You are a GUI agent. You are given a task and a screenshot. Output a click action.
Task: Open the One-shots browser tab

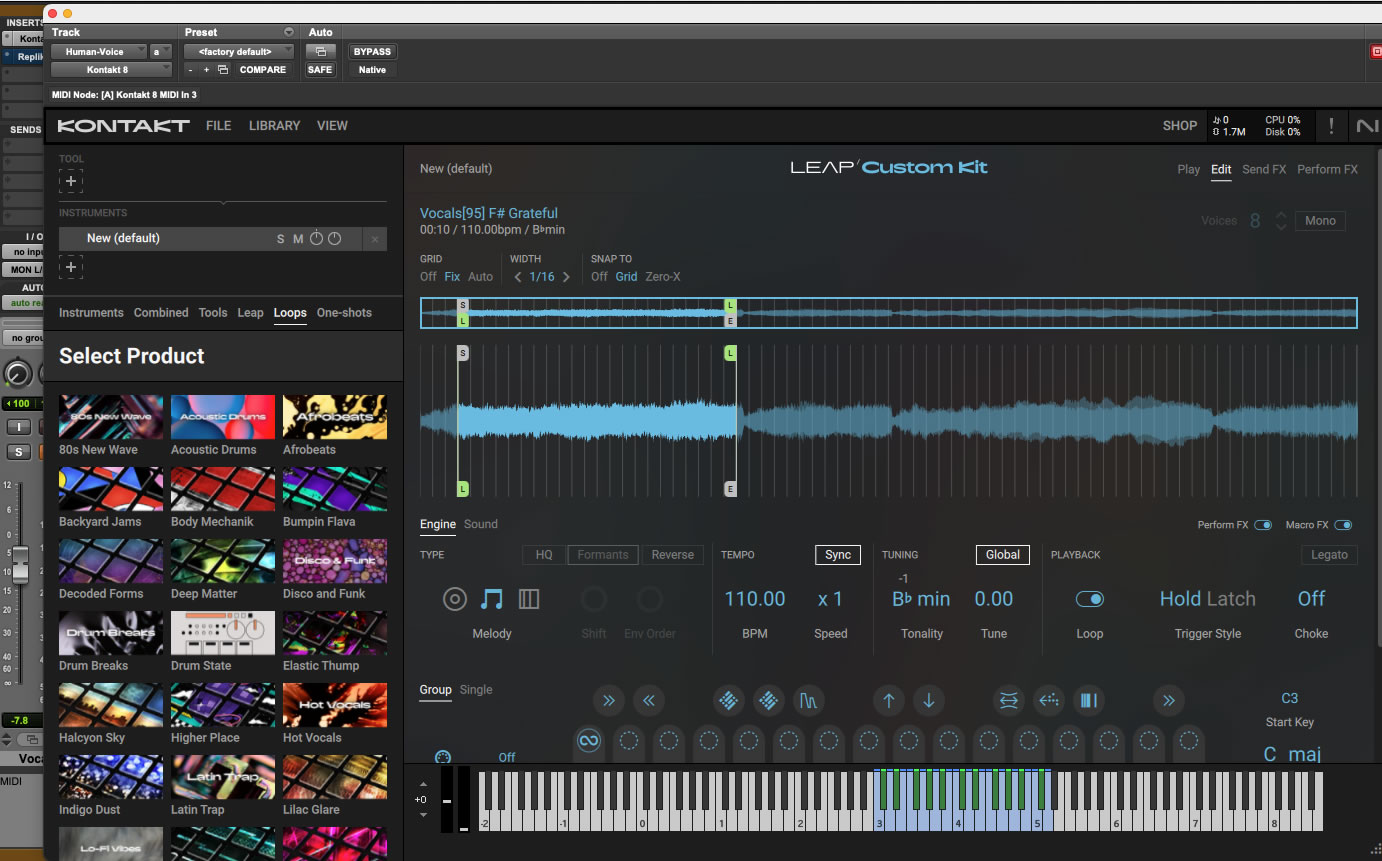344,313
